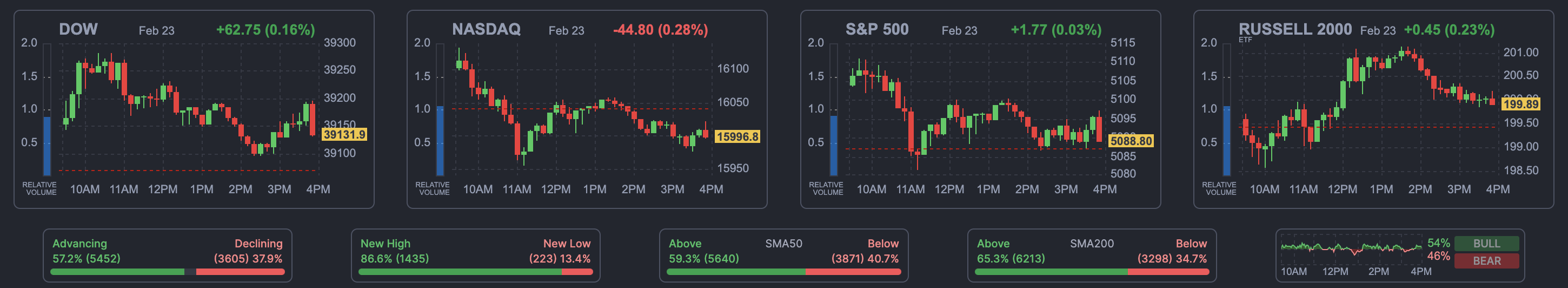This screenshot has width=1568, height=288.
Task: Click the 201.00 level on Russell axis
Action: [1520, 53]
